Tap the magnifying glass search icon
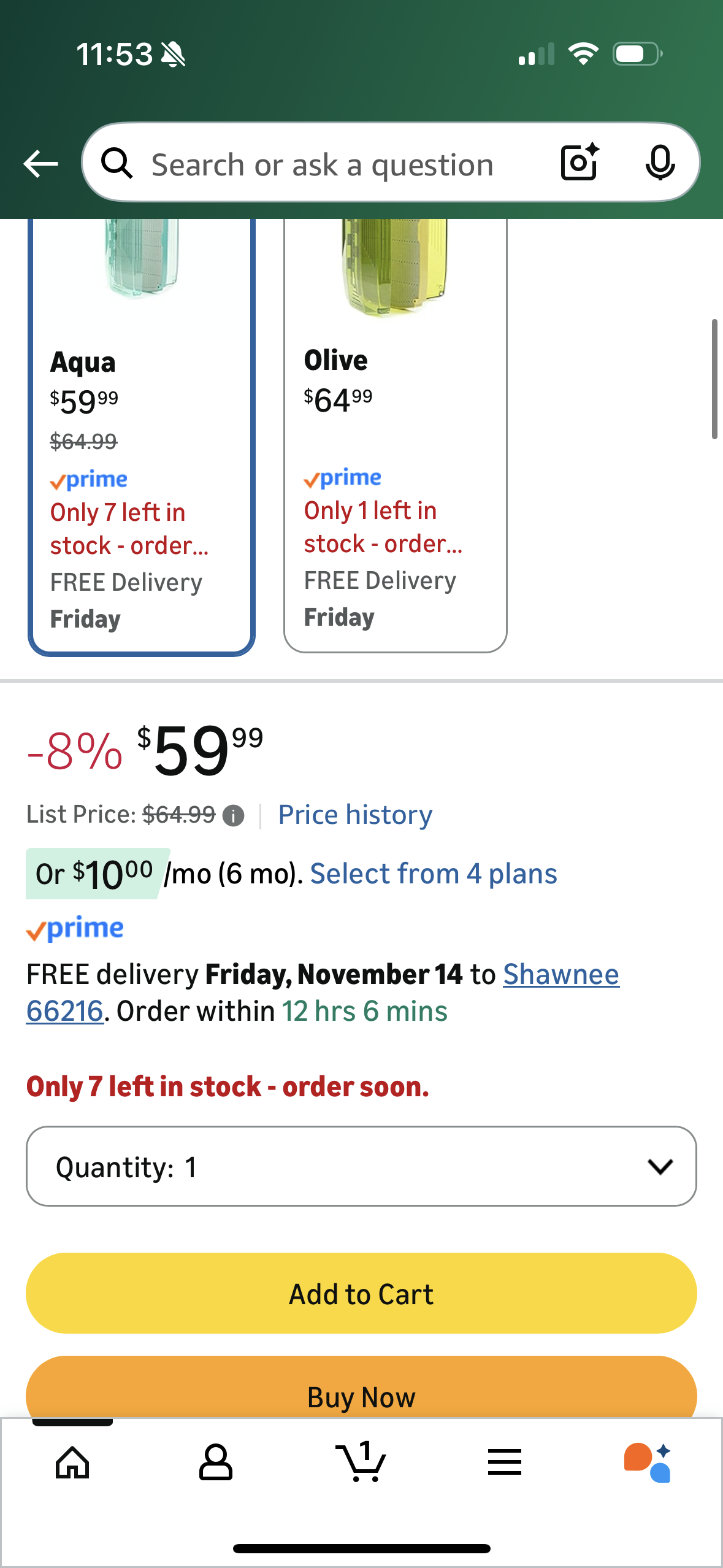723x1568 pixels. pos(117,164)
